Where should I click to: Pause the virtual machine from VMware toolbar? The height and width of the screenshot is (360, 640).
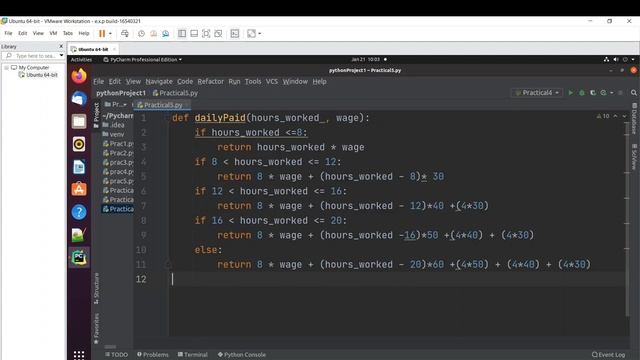[102, 33]
